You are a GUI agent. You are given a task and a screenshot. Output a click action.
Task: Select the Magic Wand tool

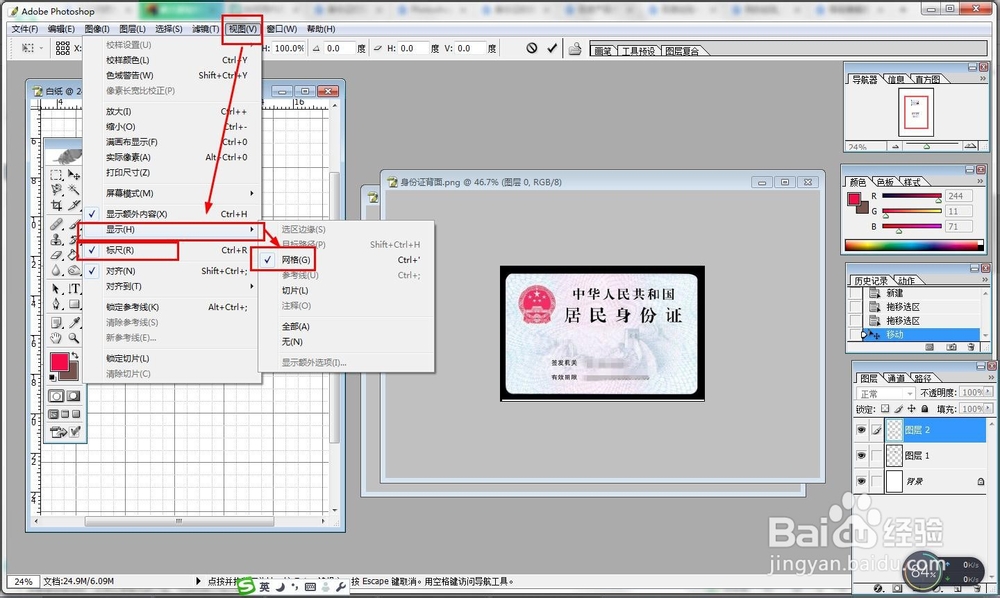pyautogui.click(x=74, y=189)
